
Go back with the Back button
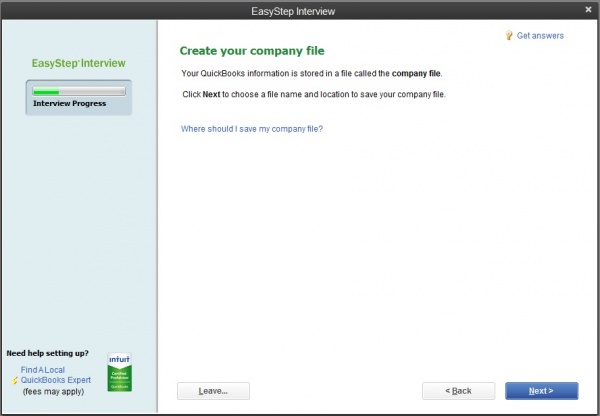458,391
